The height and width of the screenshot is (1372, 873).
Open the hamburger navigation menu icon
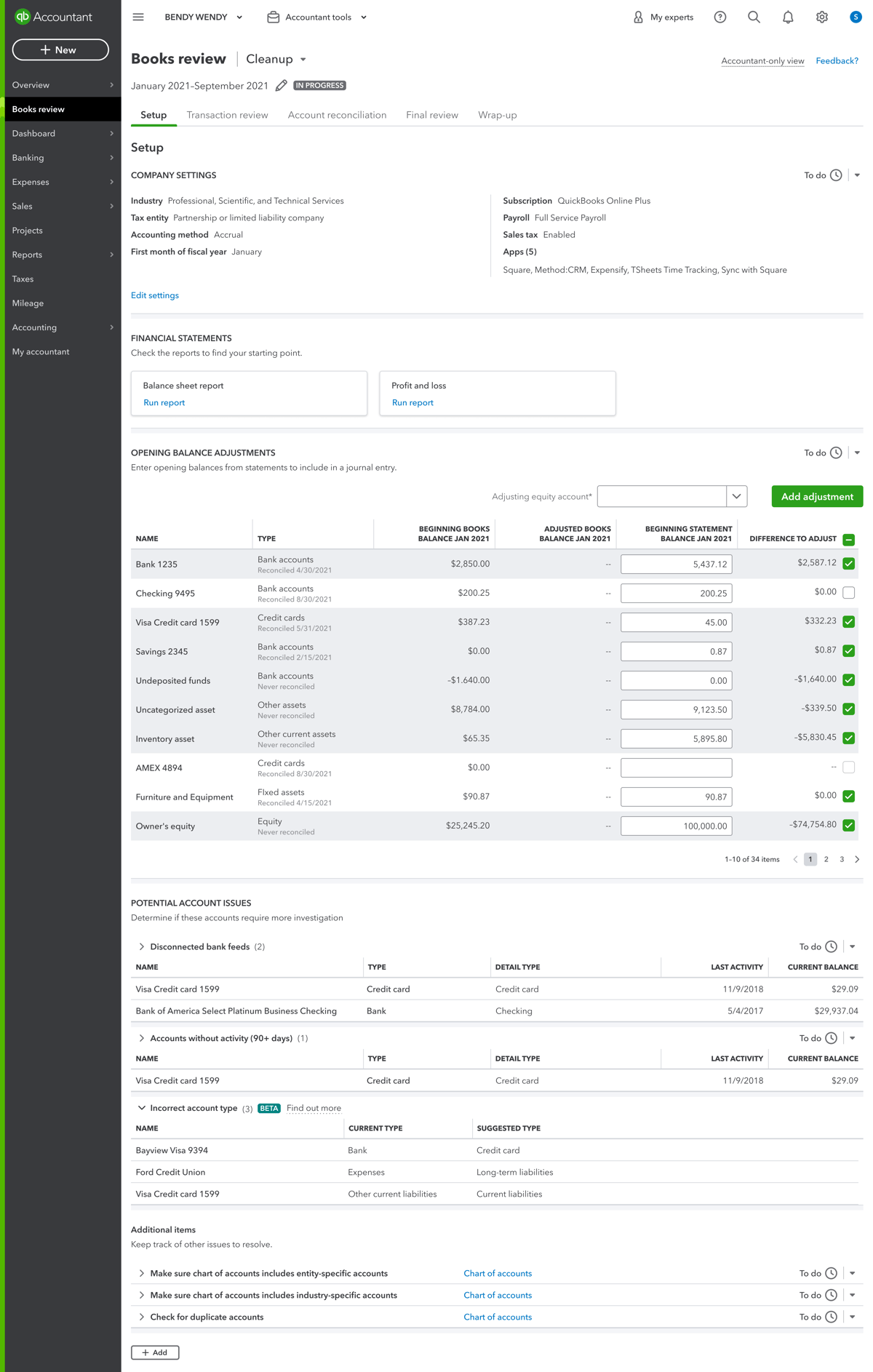point(138,17)
